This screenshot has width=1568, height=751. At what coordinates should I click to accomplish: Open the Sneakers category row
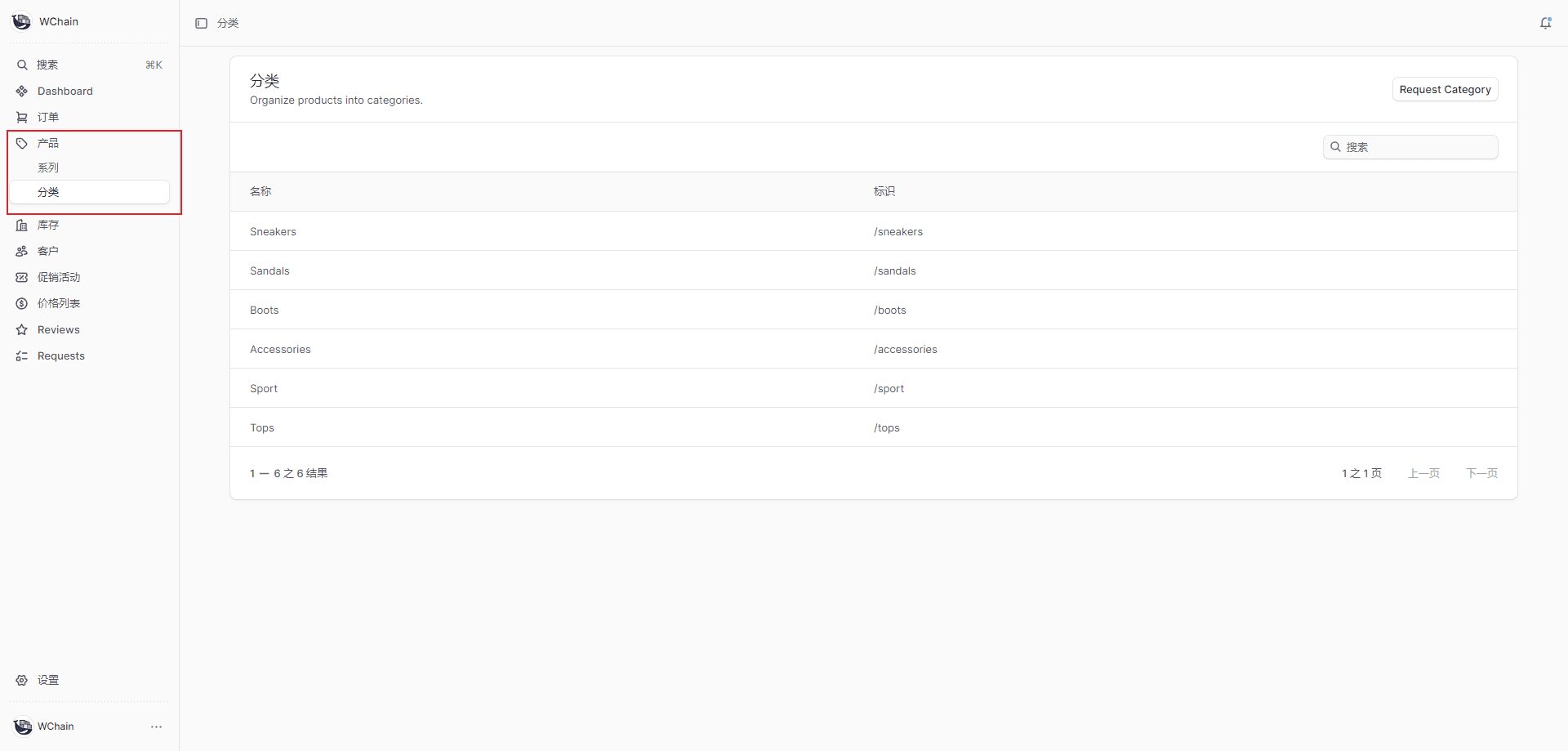point(274,232)
